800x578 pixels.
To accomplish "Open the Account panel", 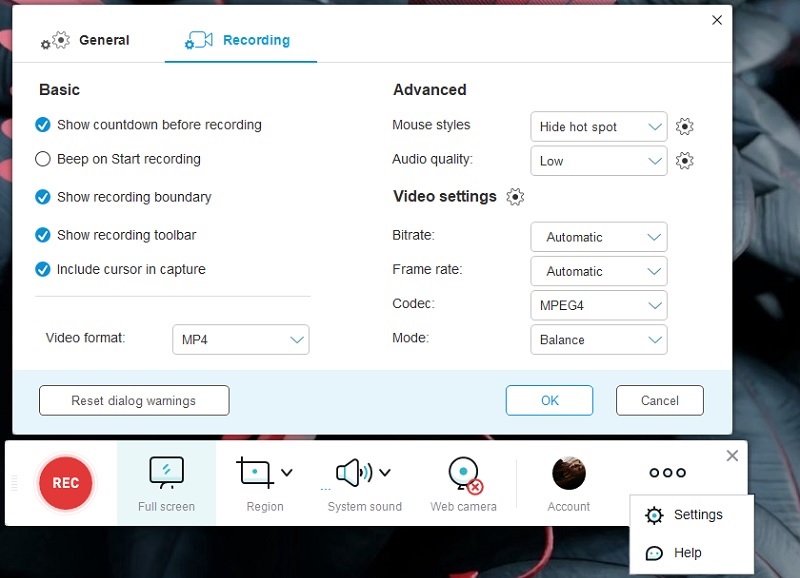I will (568, 473).
